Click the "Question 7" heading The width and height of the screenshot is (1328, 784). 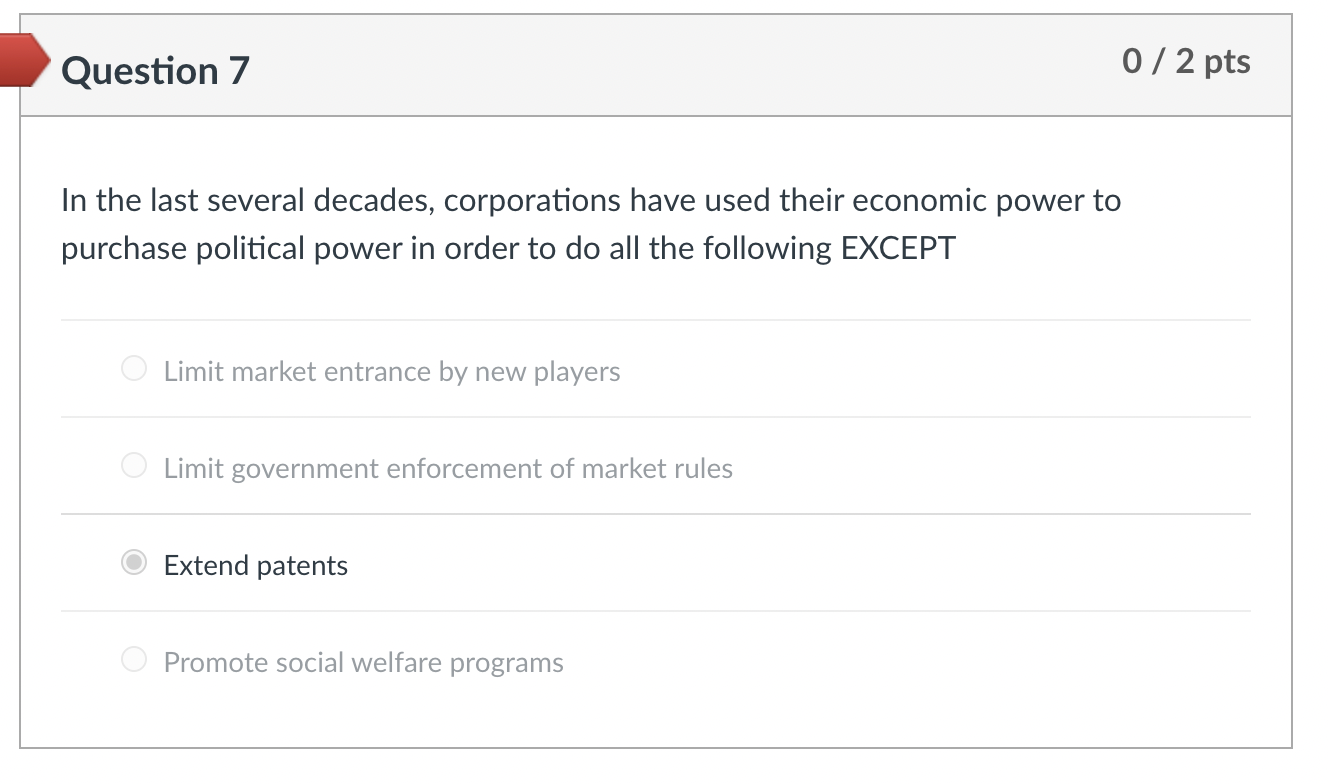[x=155, y=71]
